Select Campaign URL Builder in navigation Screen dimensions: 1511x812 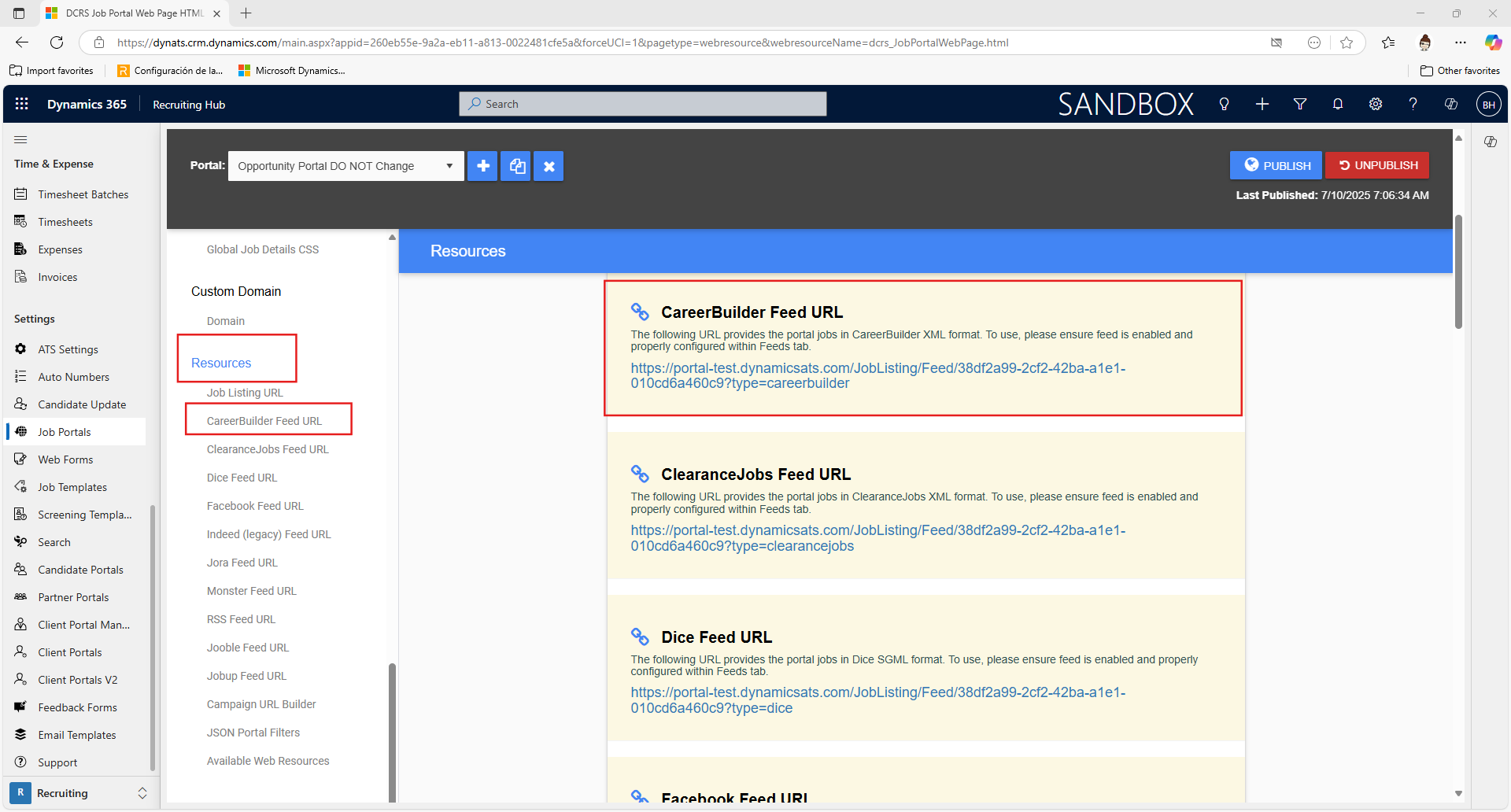click(261, 704)
